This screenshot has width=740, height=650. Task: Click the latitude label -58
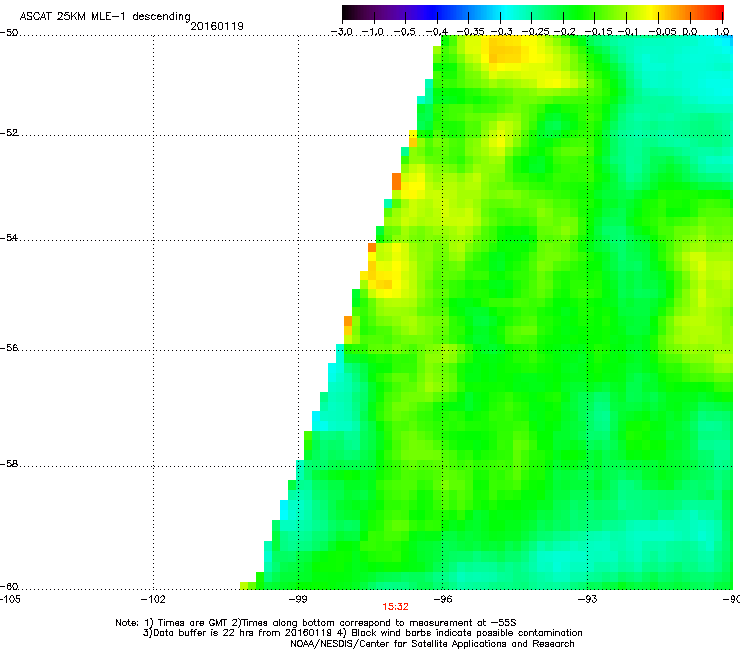(x=9, y=464)
